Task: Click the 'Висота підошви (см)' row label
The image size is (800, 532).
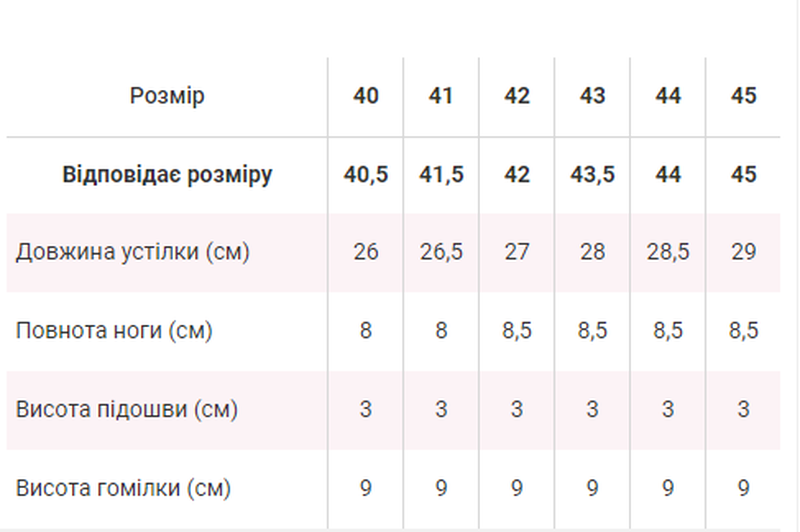Action: coord(127,410)
